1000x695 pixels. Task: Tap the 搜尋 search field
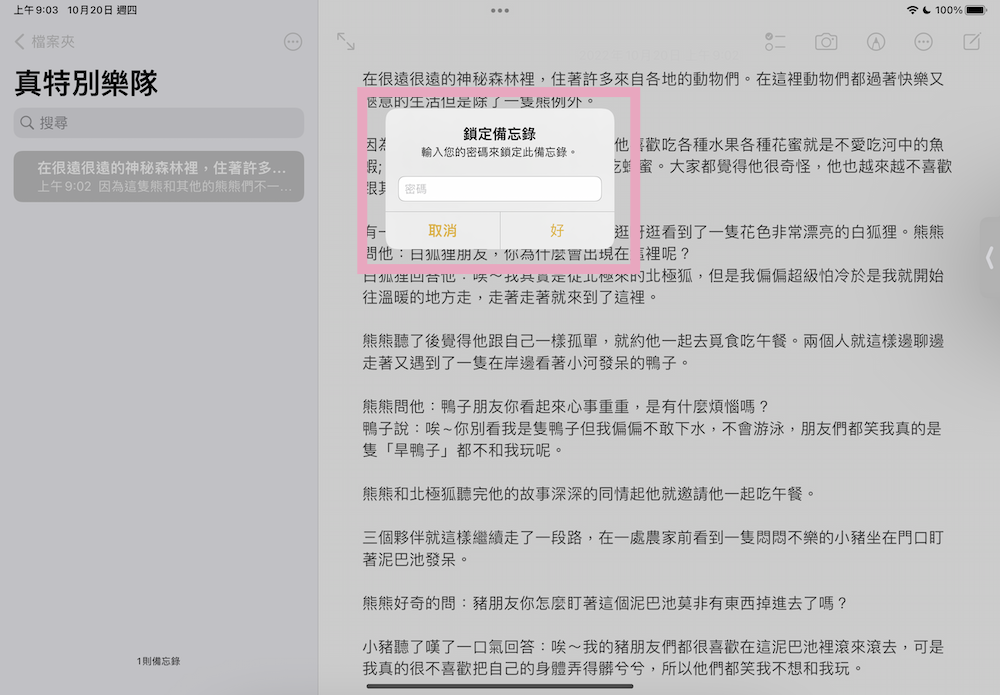pyautogui.click(x=159, y=123)
